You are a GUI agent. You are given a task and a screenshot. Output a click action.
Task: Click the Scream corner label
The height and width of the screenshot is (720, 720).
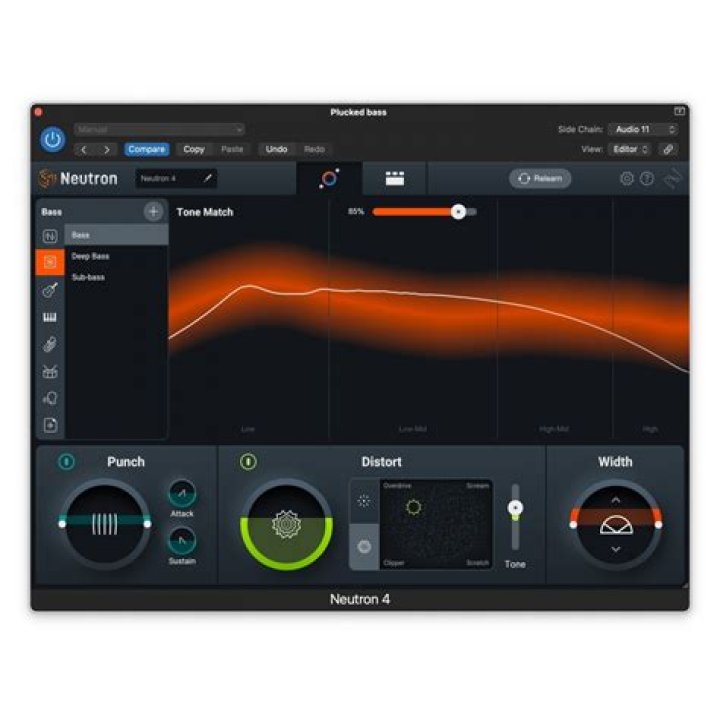click(x=478, y=486)
